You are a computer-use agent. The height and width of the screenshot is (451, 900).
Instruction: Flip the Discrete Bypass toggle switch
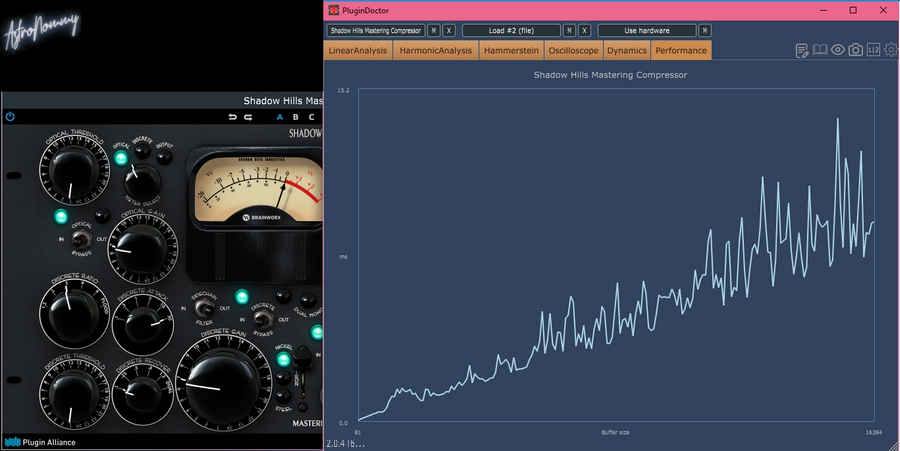[x=263, y=319]
